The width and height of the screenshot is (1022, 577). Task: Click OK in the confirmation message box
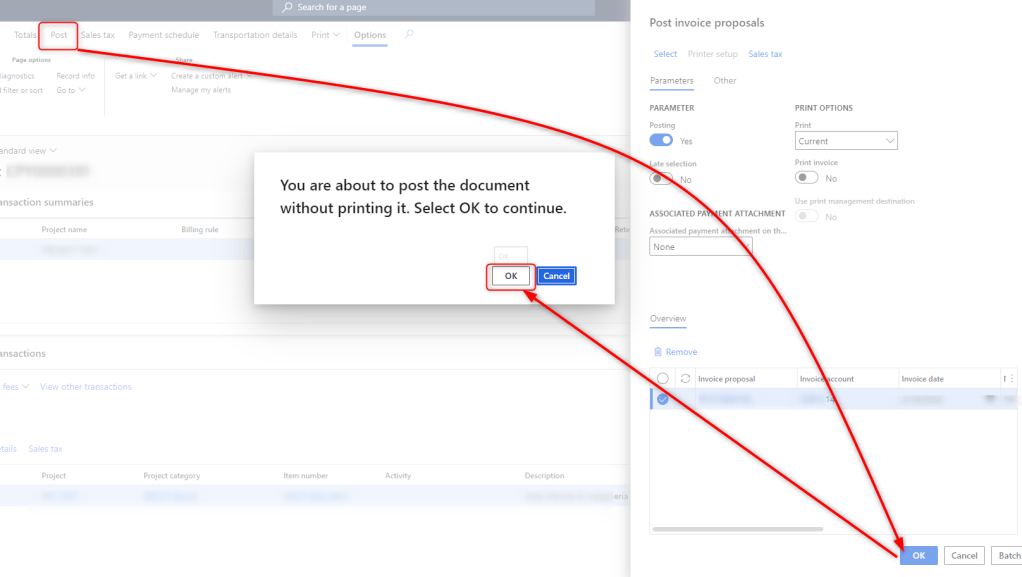pyautogui.click(x=510, y=276)
